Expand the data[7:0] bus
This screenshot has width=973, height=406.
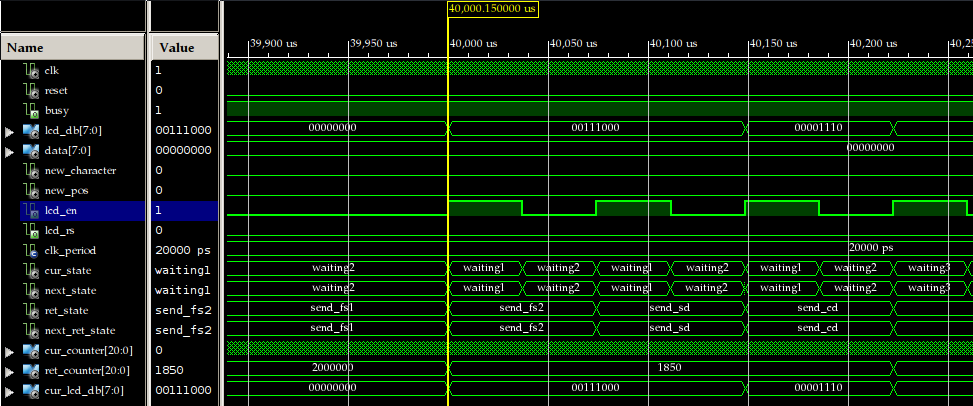click(x=10, y=150)
